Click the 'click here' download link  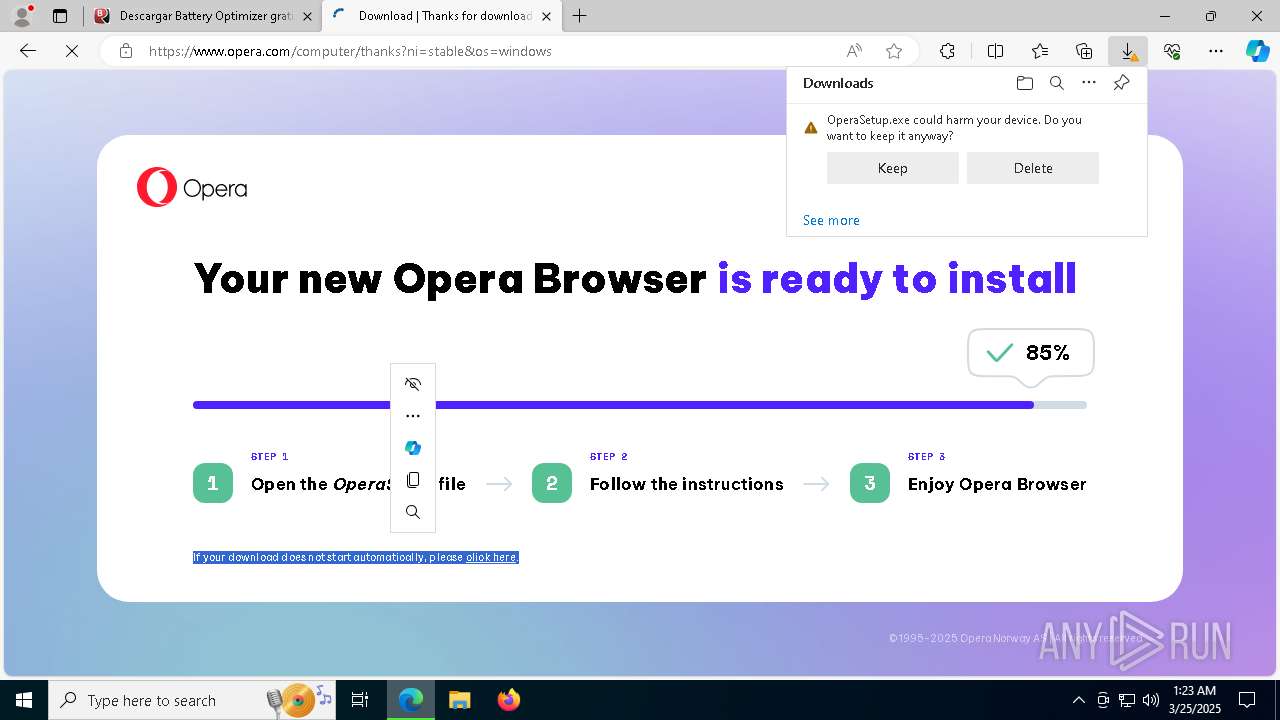pyautogui.click(x=491, y=557)
